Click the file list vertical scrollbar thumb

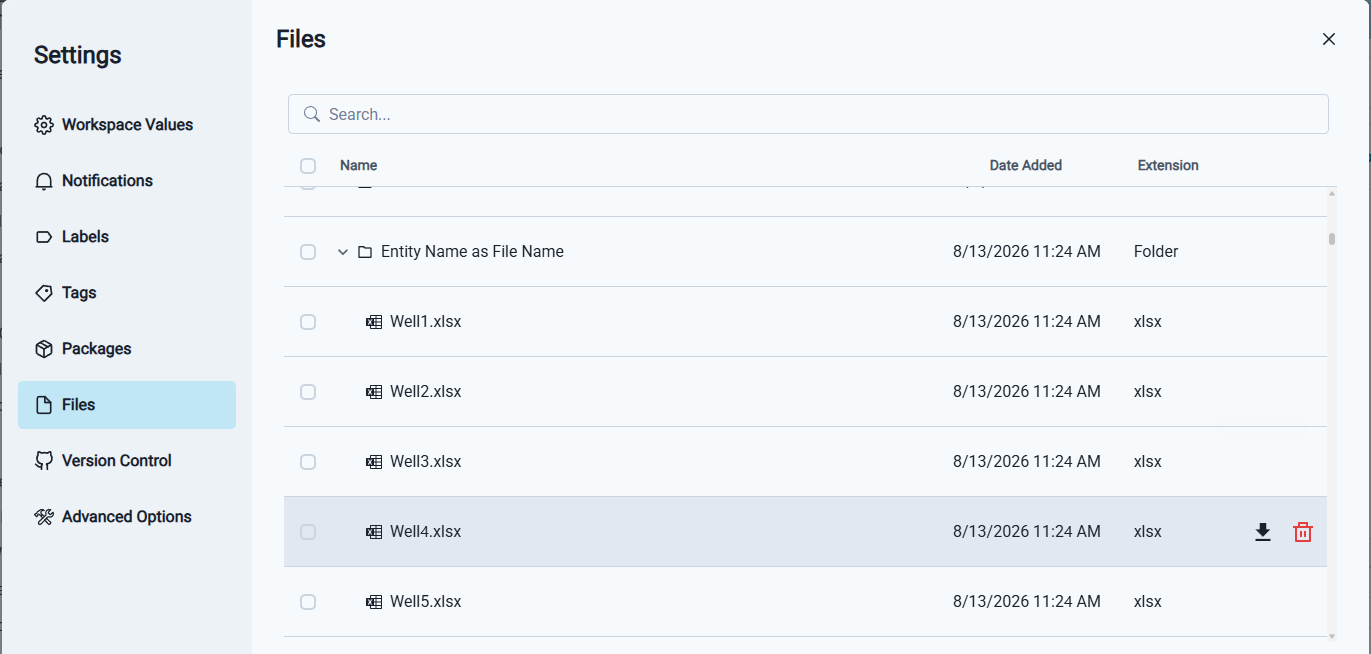point(1332,239)
